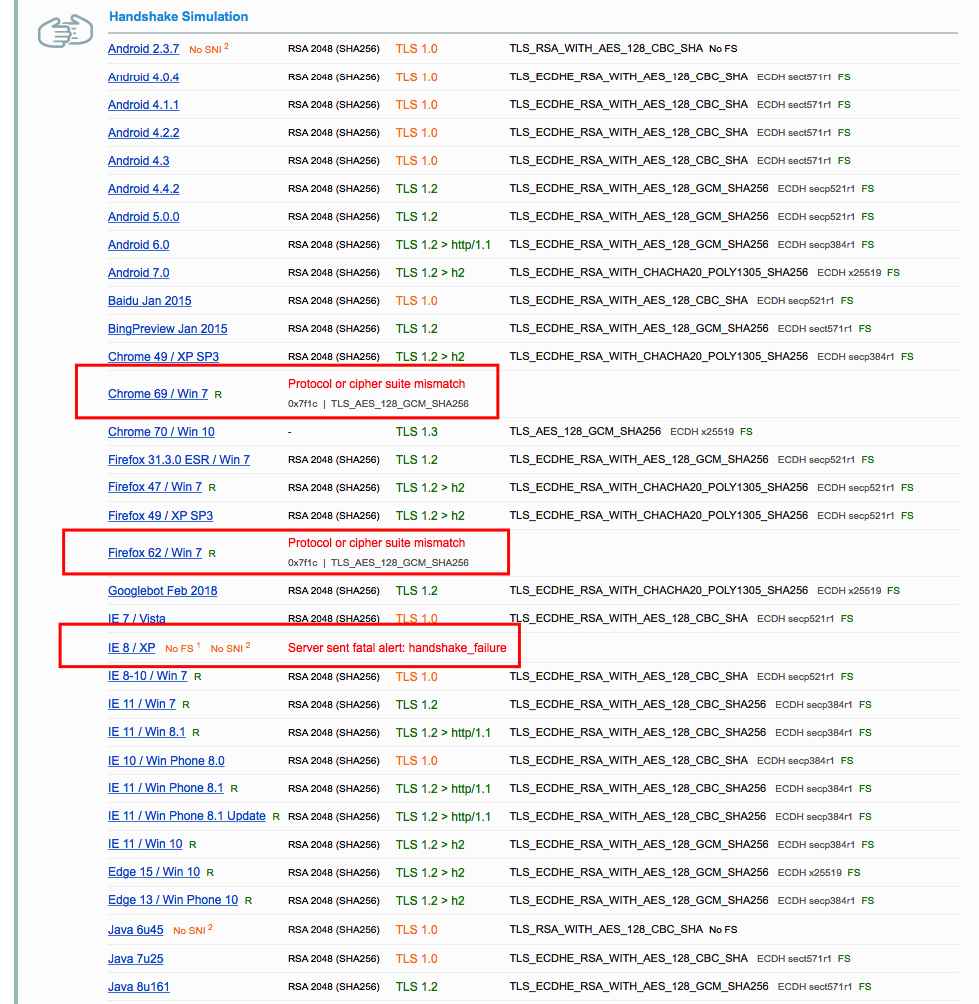Open the IE 11 / Win 7 link
979x1004 pixels.
pyautogui.click(x=142, y=704)
